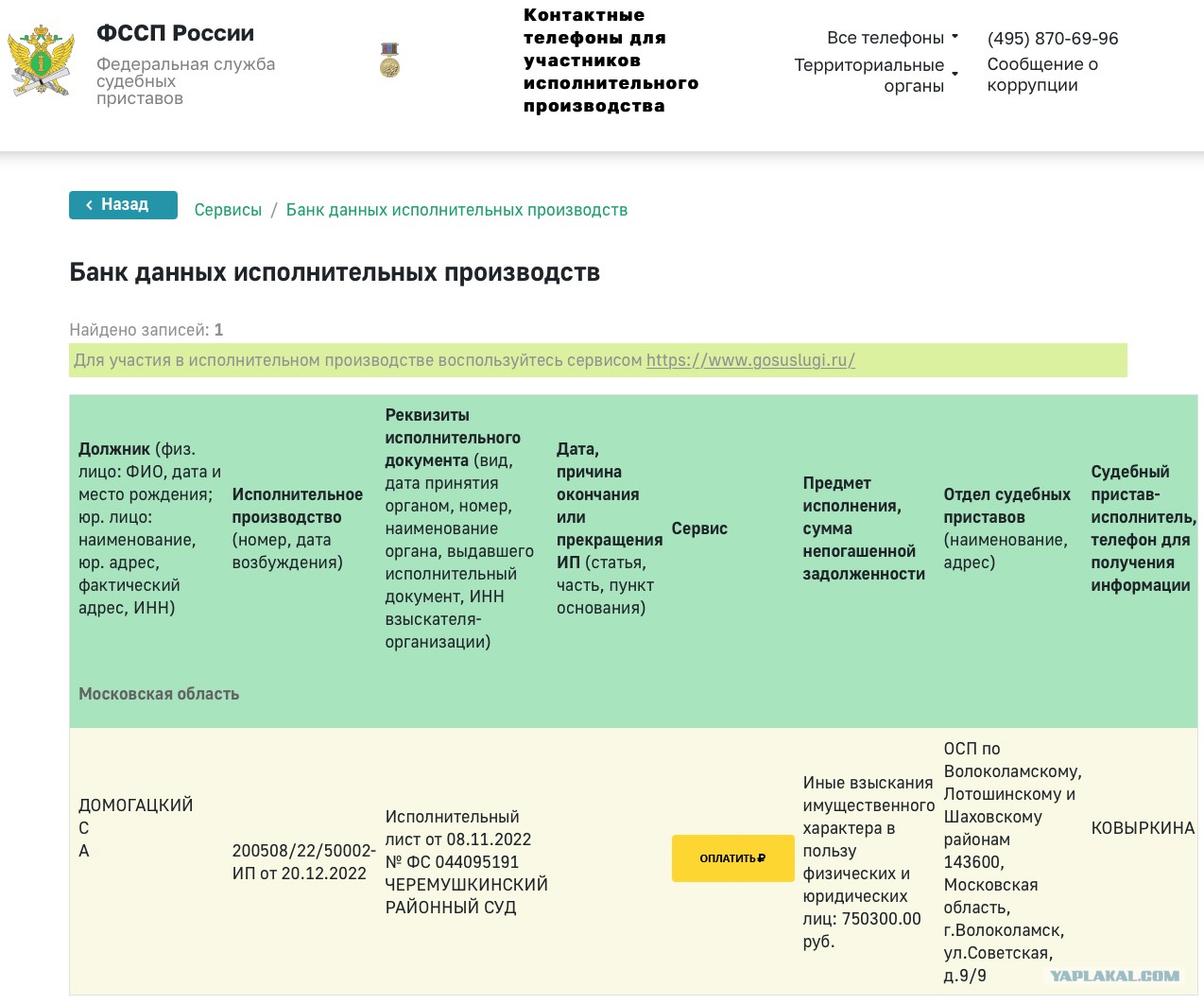The width and height of the screenshot is (1204, 1004).
Task: Click the 'Предмет исполнения' column header
Action: [x=864, y=528]
